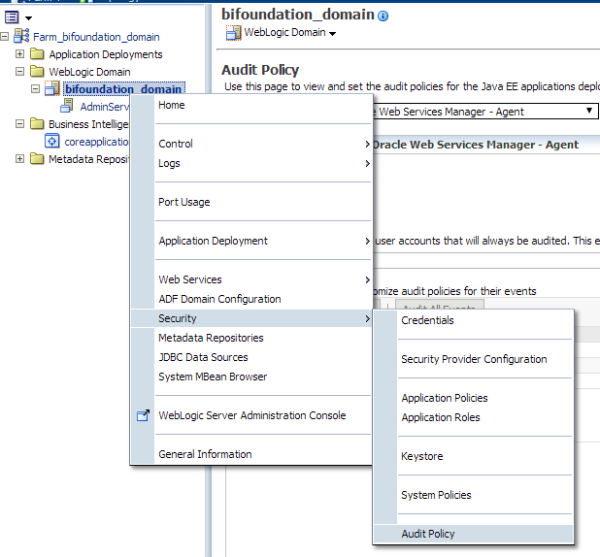Collapse the Farm_bifoundation_domain tree node

pyautogui.click(x=4, y=36)
